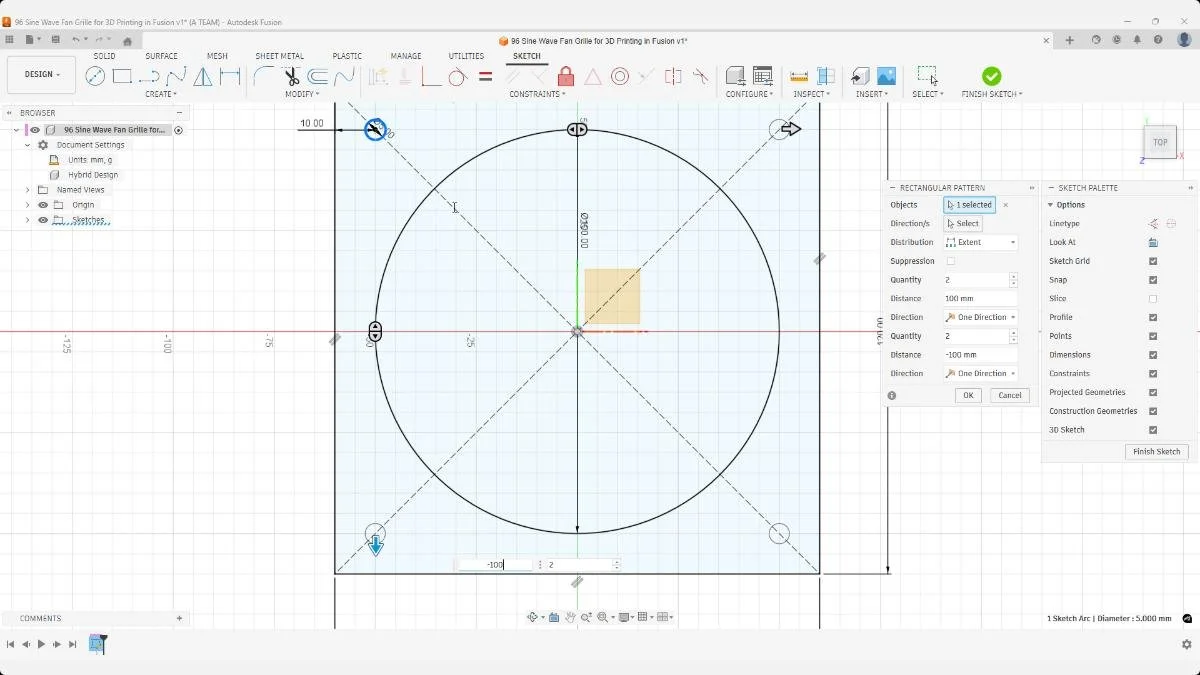
Task: Select the Offset tool in Modify
Action: click(x=318, y=76)
